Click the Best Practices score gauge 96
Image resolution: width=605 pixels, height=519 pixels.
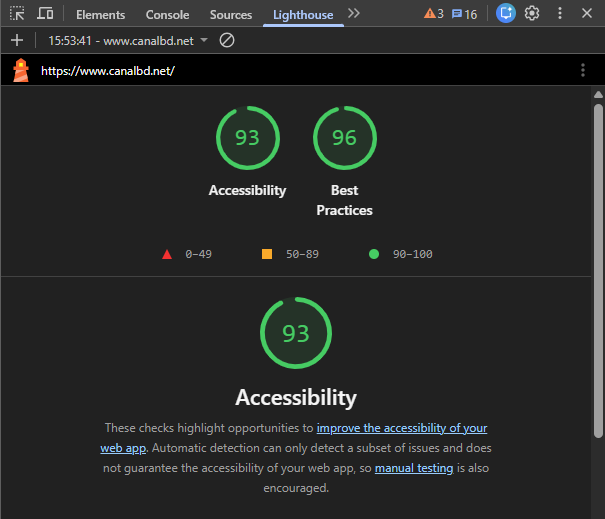(344, 138)
